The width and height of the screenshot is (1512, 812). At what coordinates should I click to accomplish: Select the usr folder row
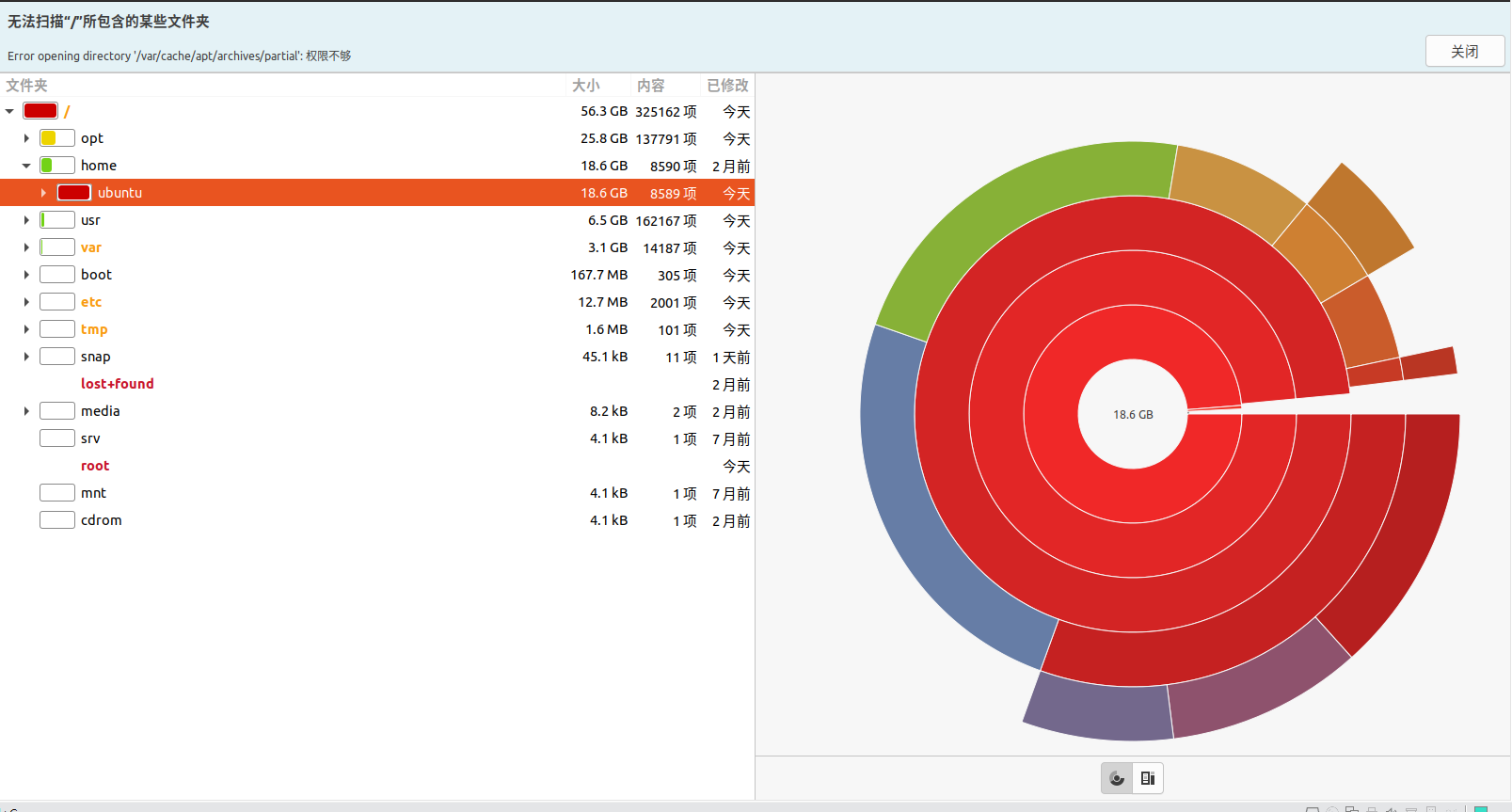click(376, 220)
